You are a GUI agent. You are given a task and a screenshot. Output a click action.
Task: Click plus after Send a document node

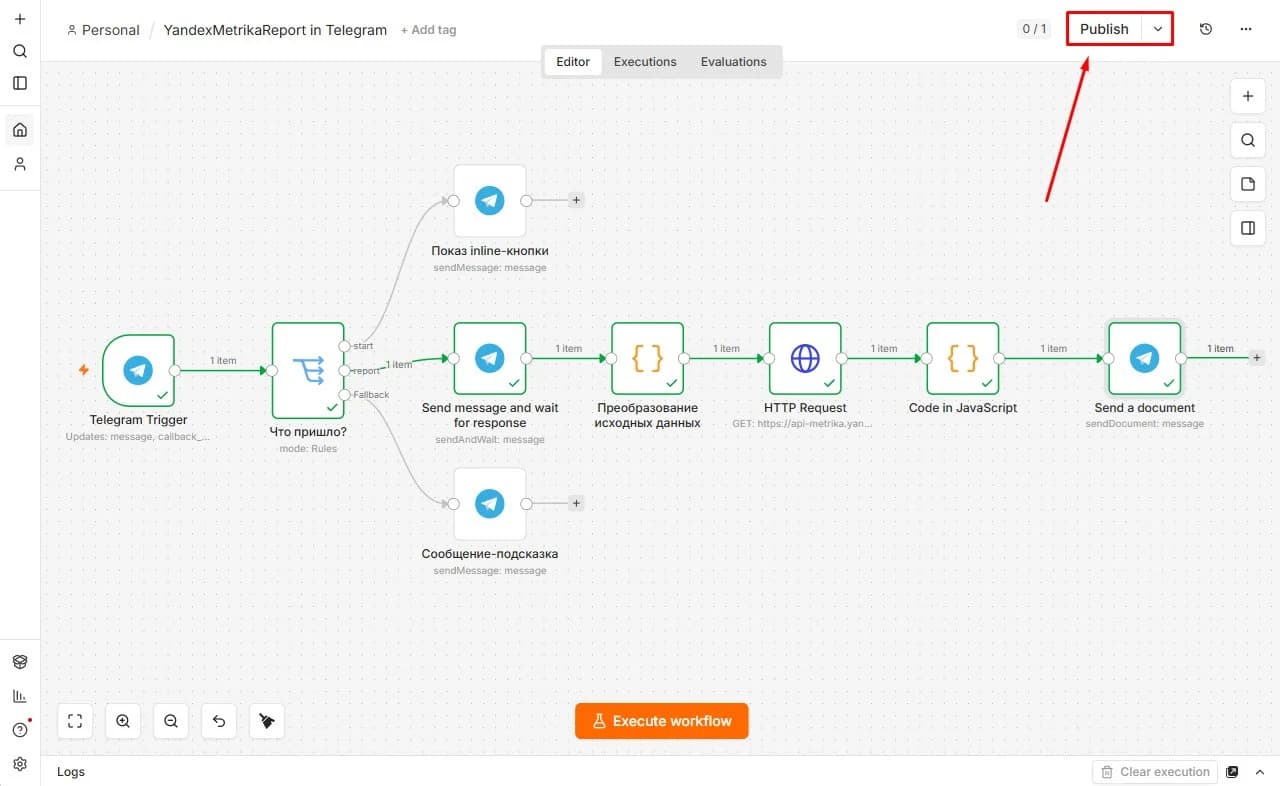tap(1257, 357)
